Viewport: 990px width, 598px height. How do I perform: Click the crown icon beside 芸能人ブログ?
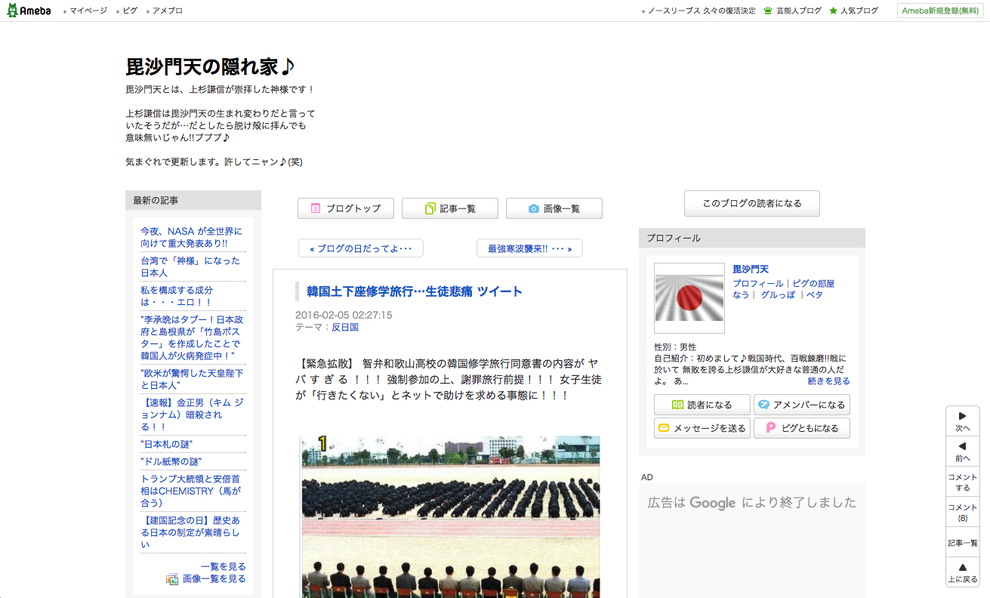point(768,11)
